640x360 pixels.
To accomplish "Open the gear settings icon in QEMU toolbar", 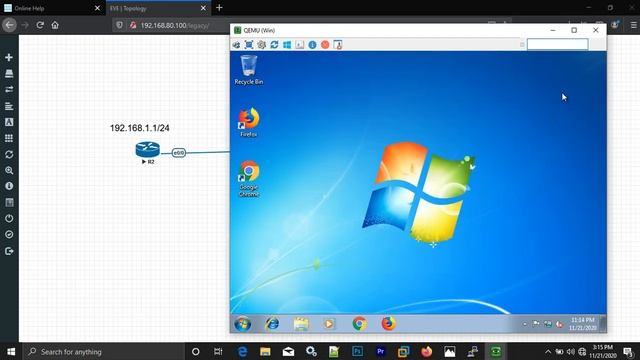I will pos(261,45).
